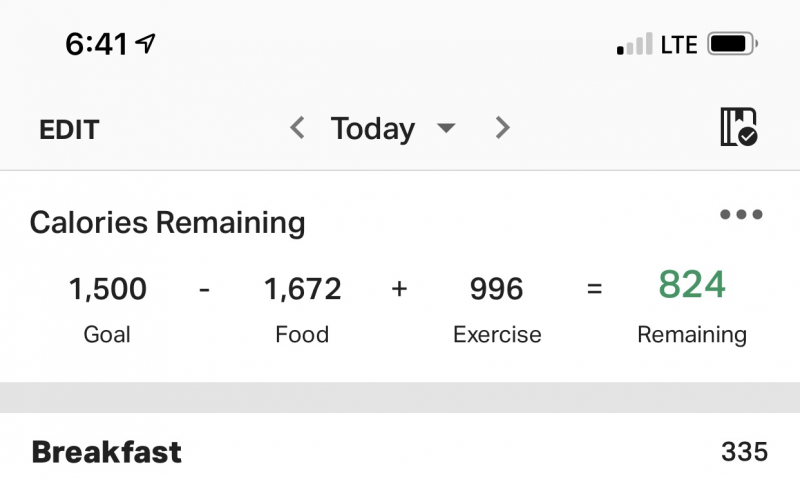The height and width of the screenshot is (478, 800).
Task: Tap the battery indicator icon
Action: click(x=732, y=44)
